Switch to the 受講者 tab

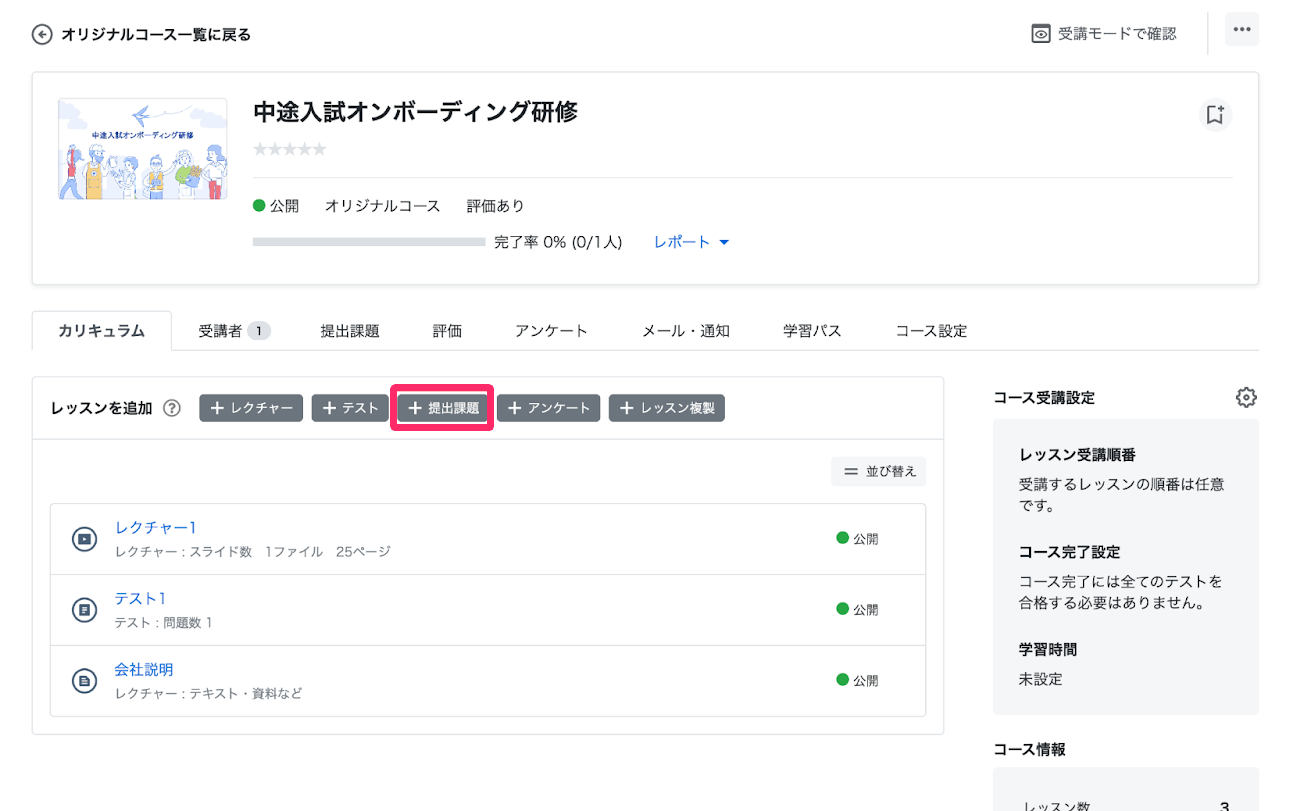point(234,331)
